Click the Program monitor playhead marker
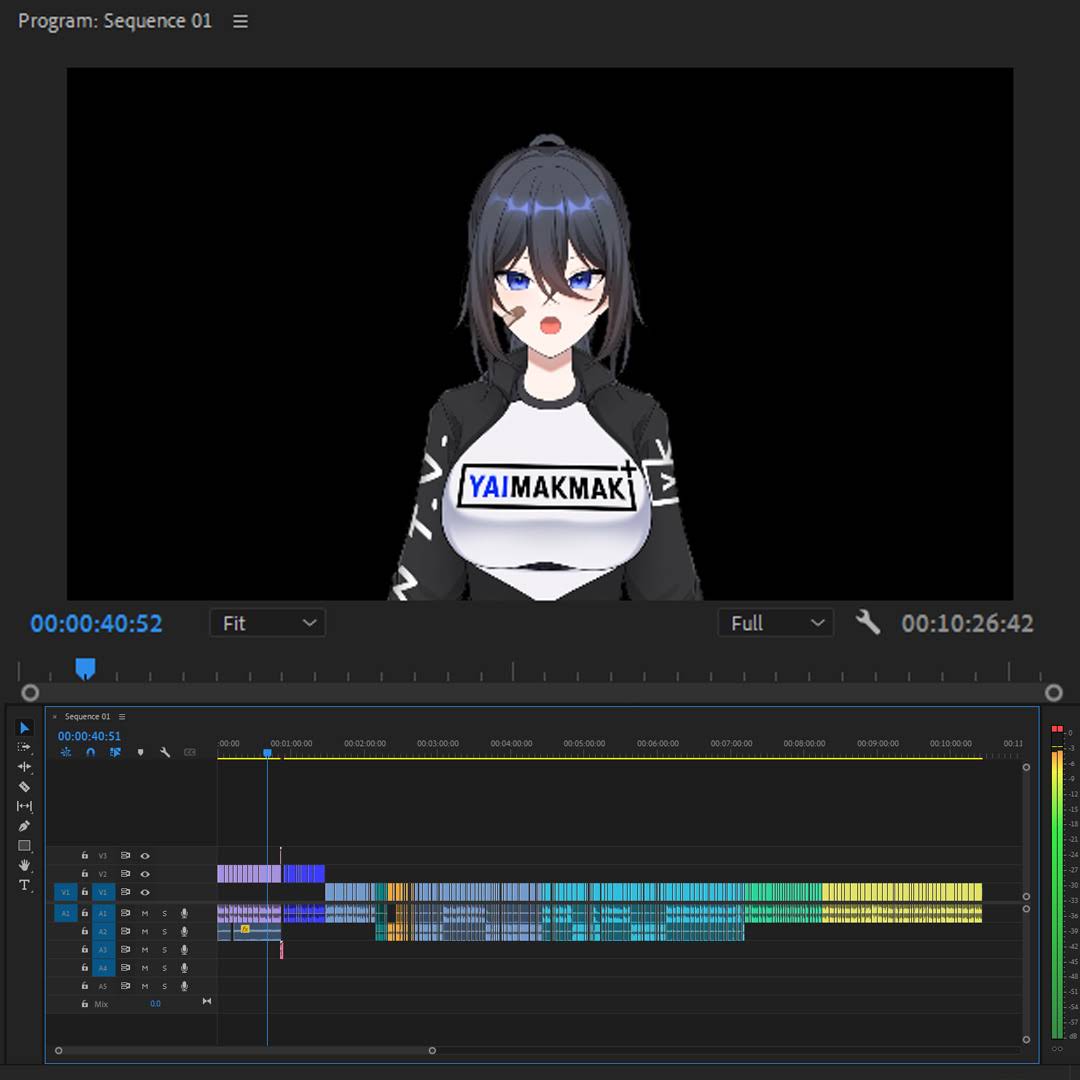The height and width of the screenshot is (1080, 1080). (x=85, y=668)
